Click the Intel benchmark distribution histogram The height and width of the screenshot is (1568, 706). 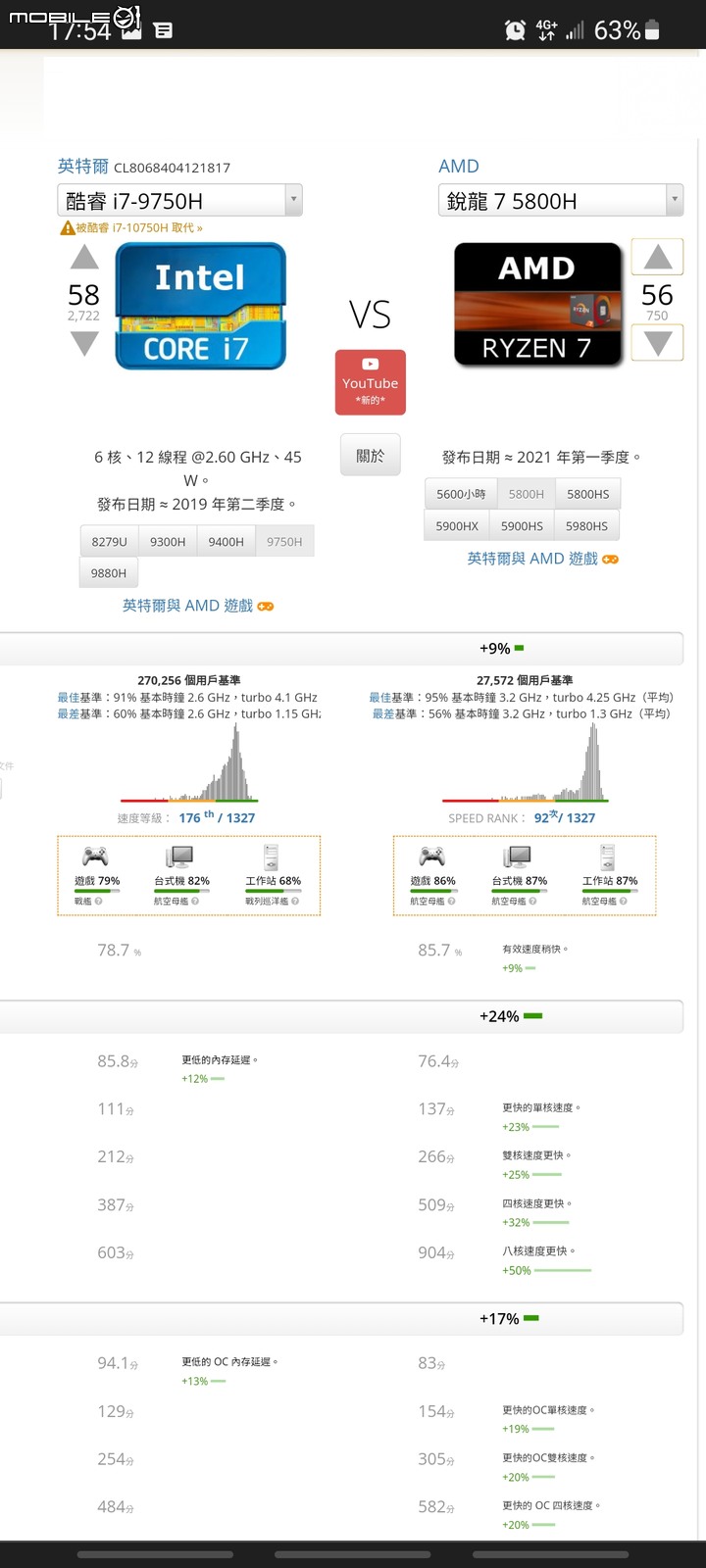(189, 763)
